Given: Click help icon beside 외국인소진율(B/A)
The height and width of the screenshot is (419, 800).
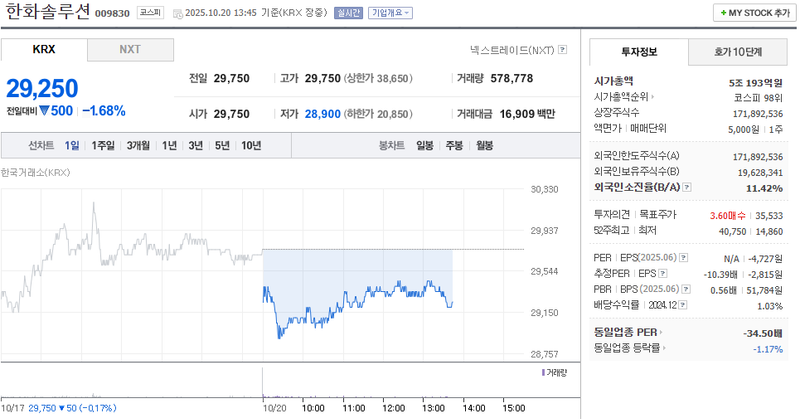Looking at the screenshot, I should click(x=685, y=187).
